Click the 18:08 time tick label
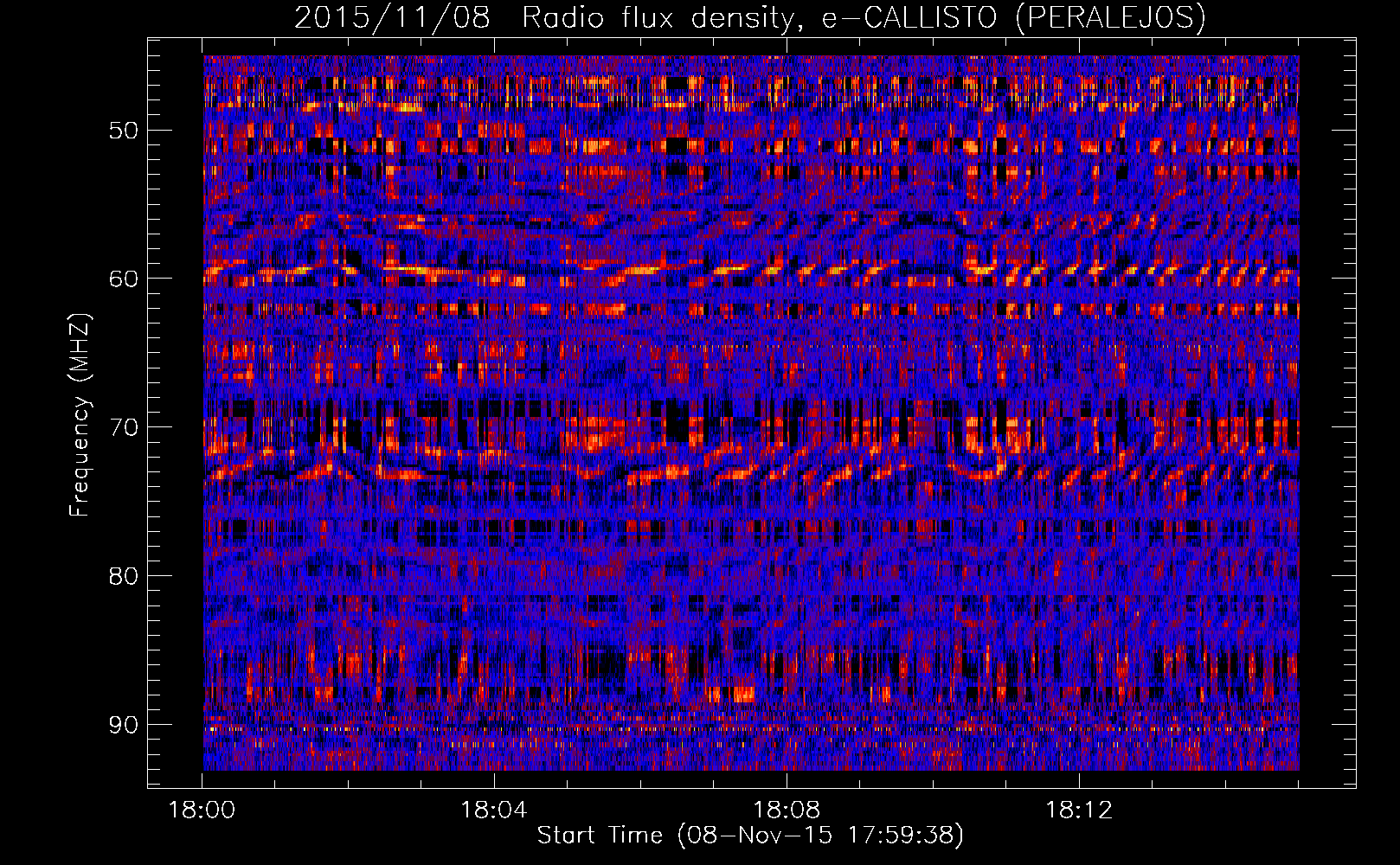The width and height of the screenshot is (1400, 865). (787, 811)
